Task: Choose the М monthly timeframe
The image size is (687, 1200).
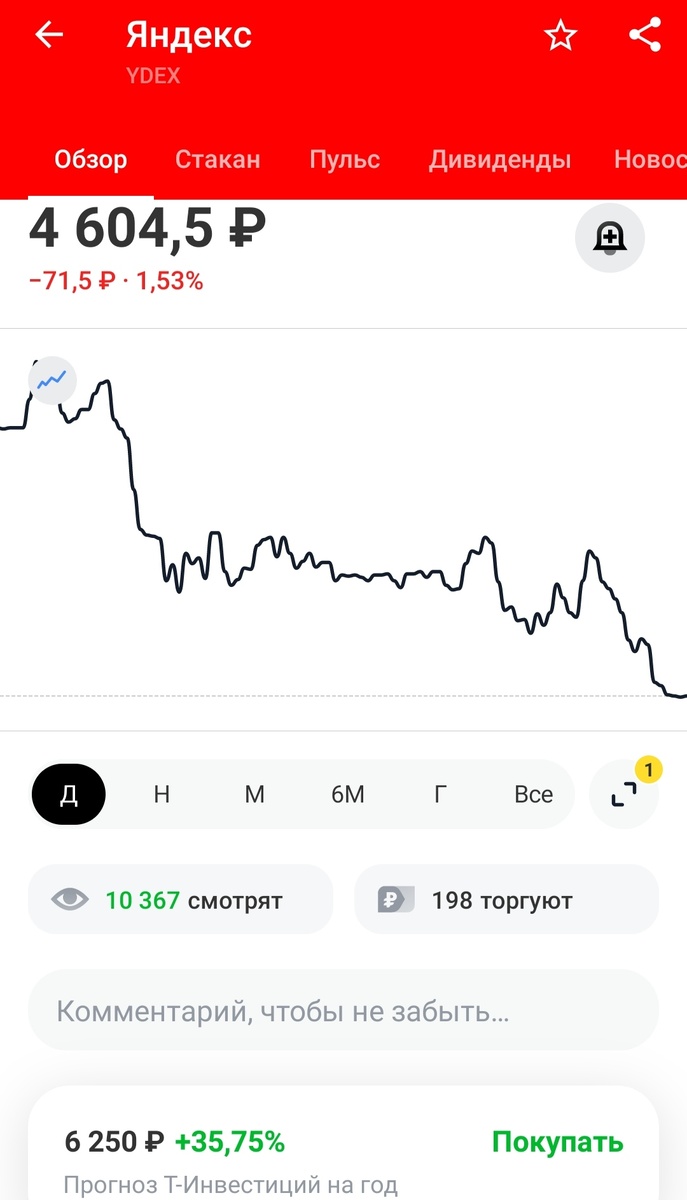Action: [x=254, y=793]
